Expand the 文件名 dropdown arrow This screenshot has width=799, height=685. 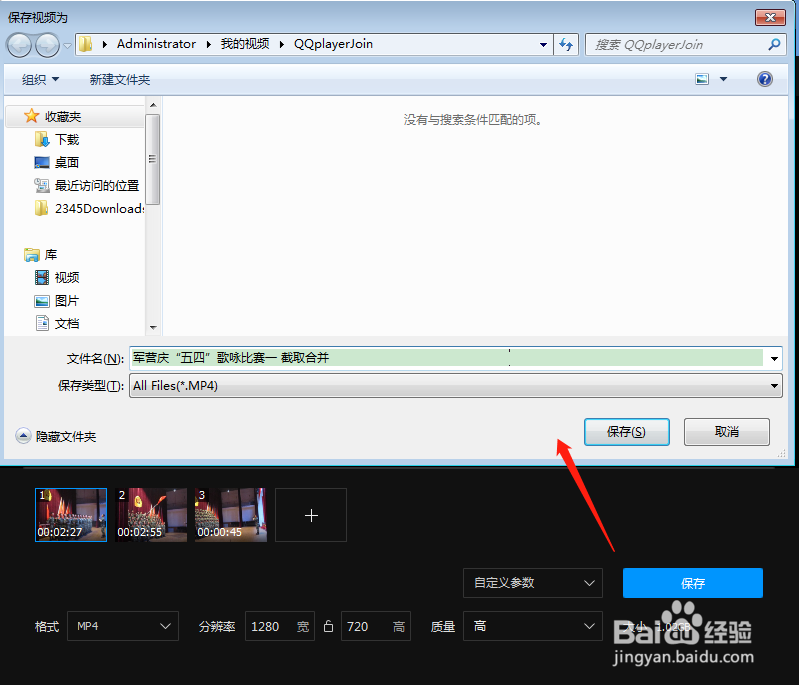(774, 358)
